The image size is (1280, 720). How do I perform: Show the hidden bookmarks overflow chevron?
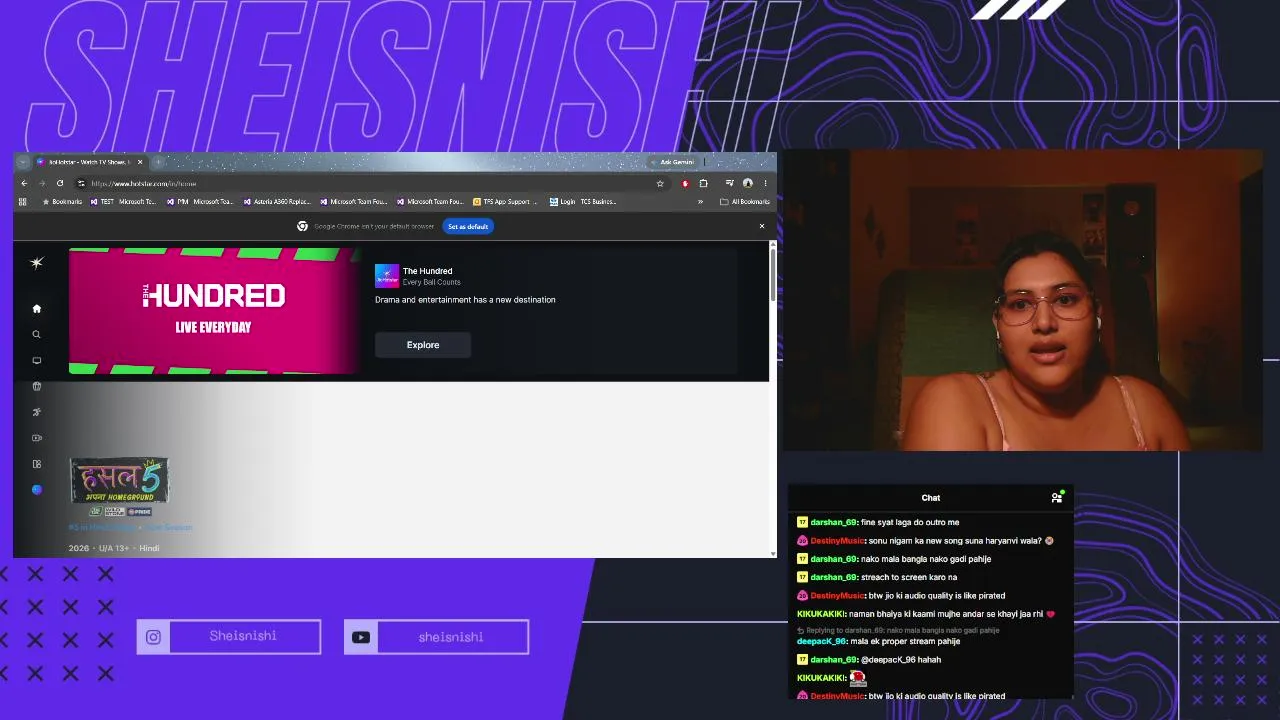(700, 202)
